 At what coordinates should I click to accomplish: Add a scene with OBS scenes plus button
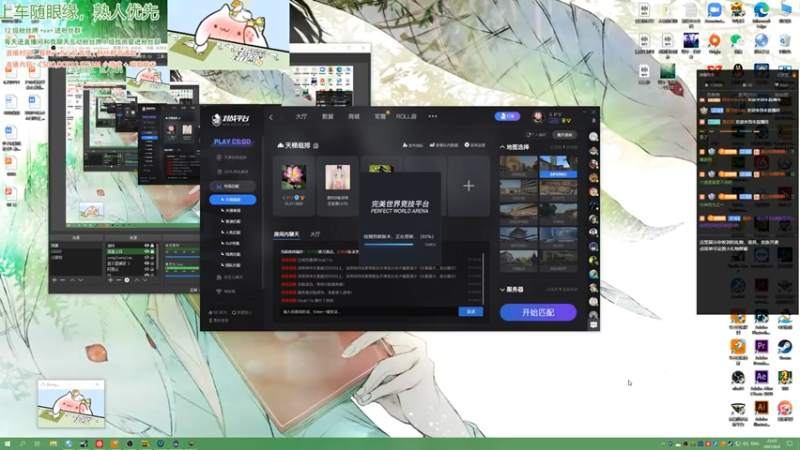pyautogui.click(x=54, y=280)
